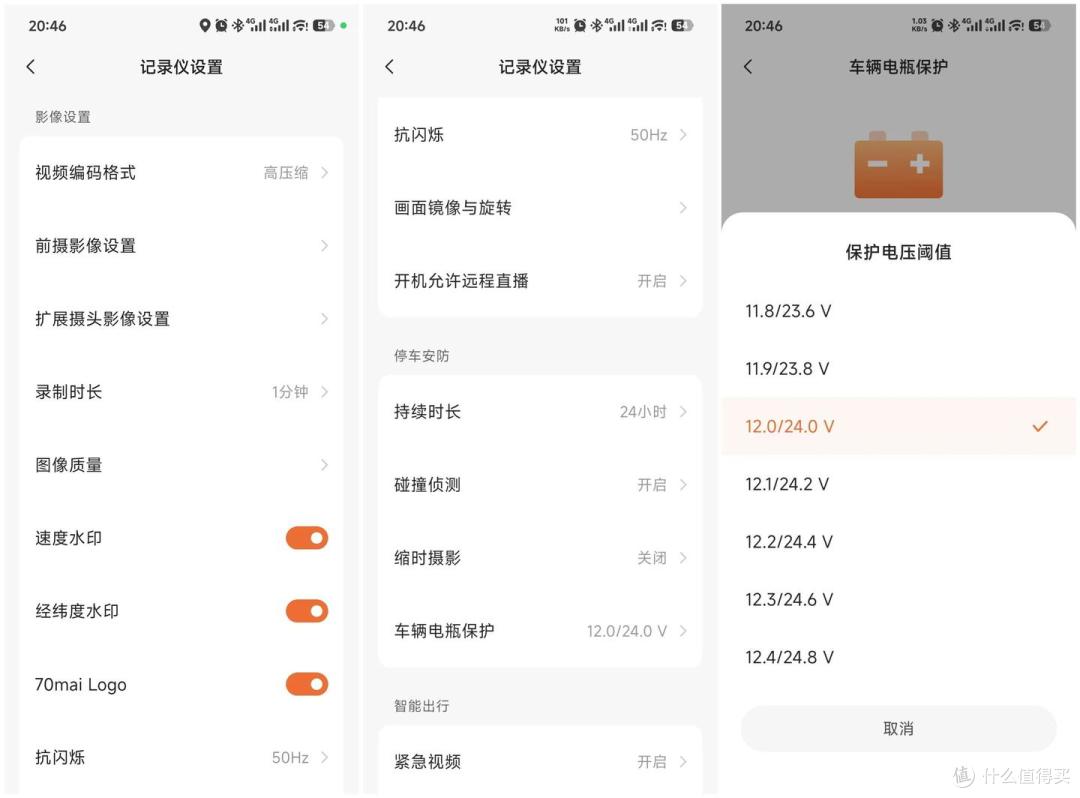Image resolution: width=1080 pixels, height=798 pixels.
Task: Open 视频编码格式 chevron showing 高压缩
Action: 324,172
